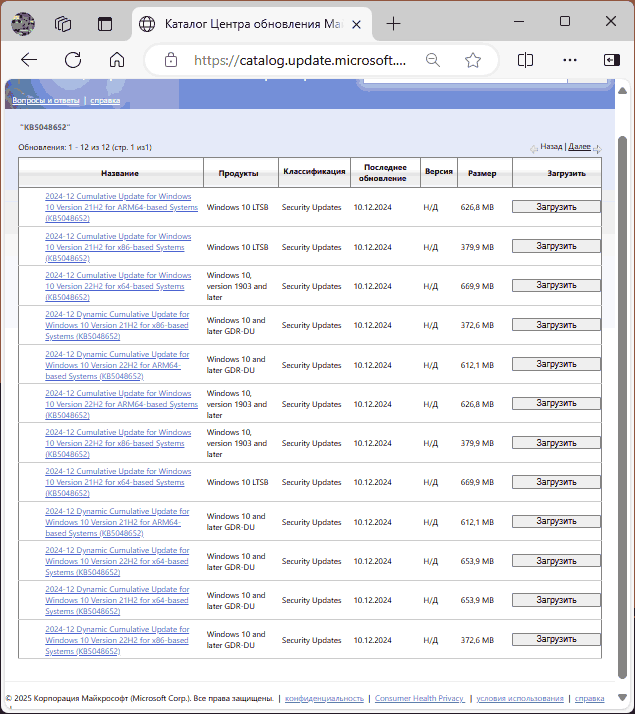Click Далее pagination link
Image resolution: width=635 pixels, height=714 pixels.
click(x=579, y=146)
